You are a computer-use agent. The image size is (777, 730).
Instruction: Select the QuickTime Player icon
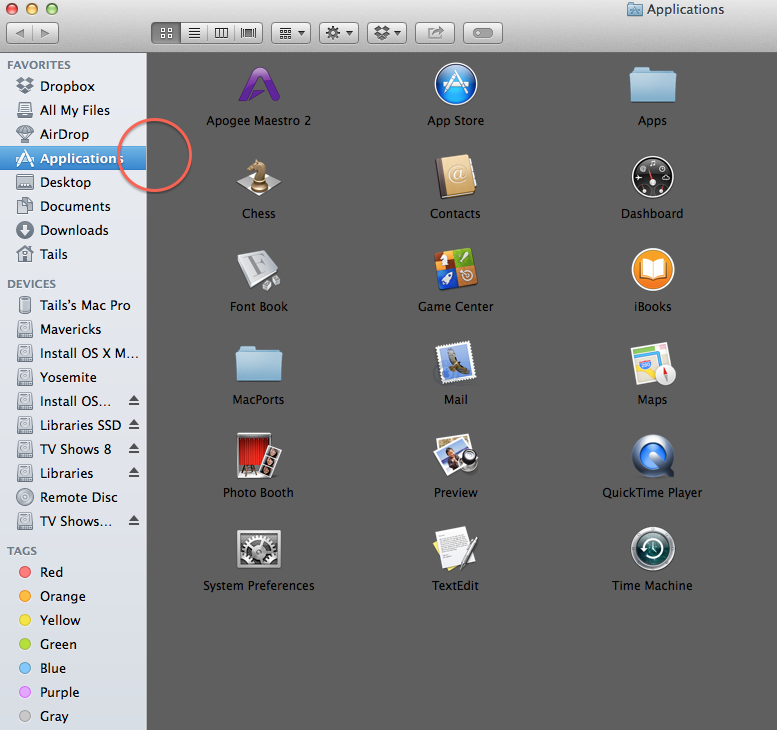pos(652,456)
